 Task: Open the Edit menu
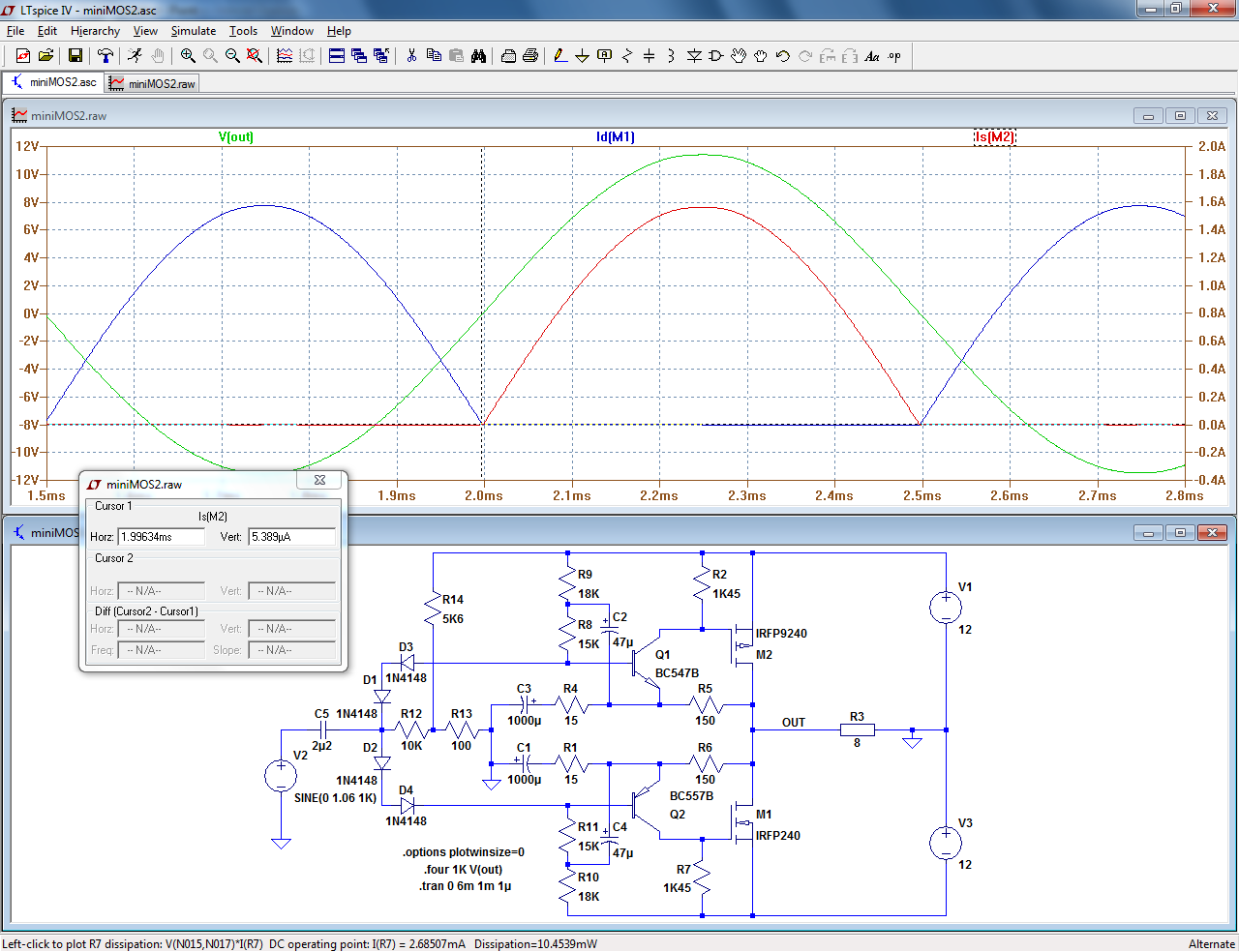(x=47, y=31)
